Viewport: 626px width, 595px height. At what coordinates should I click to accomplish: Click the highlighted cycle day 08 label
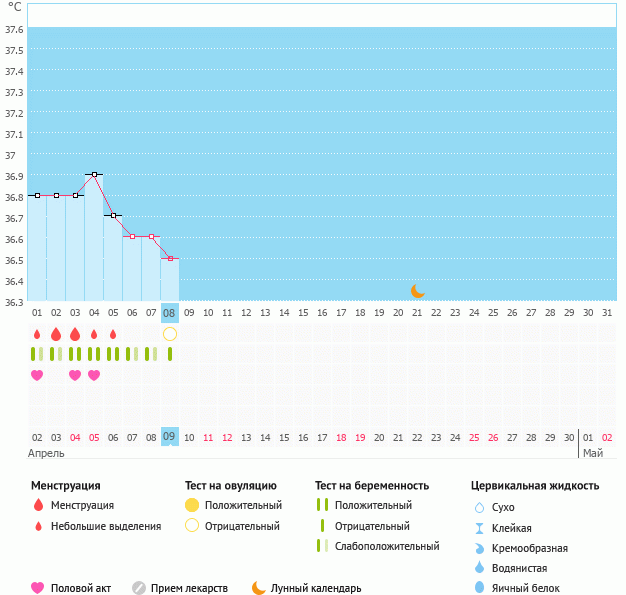(170, 313)
